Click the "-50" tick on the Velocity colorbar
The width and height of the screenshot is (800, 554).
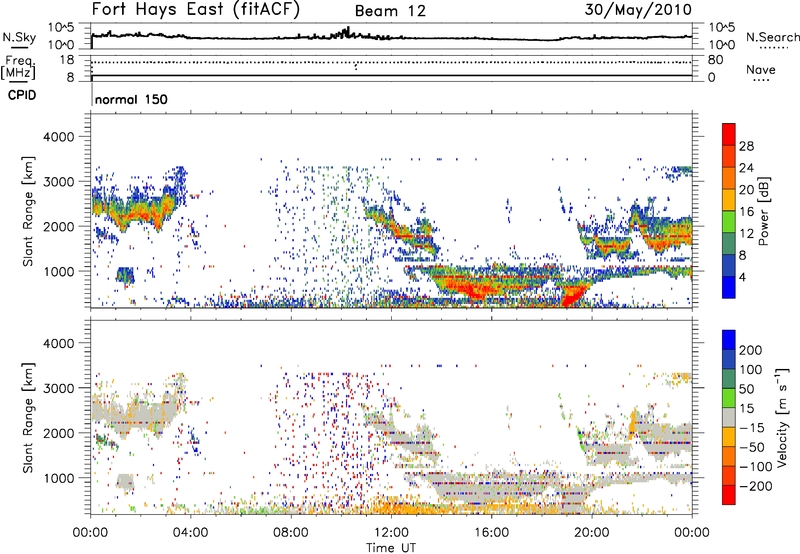click(751, 447)
